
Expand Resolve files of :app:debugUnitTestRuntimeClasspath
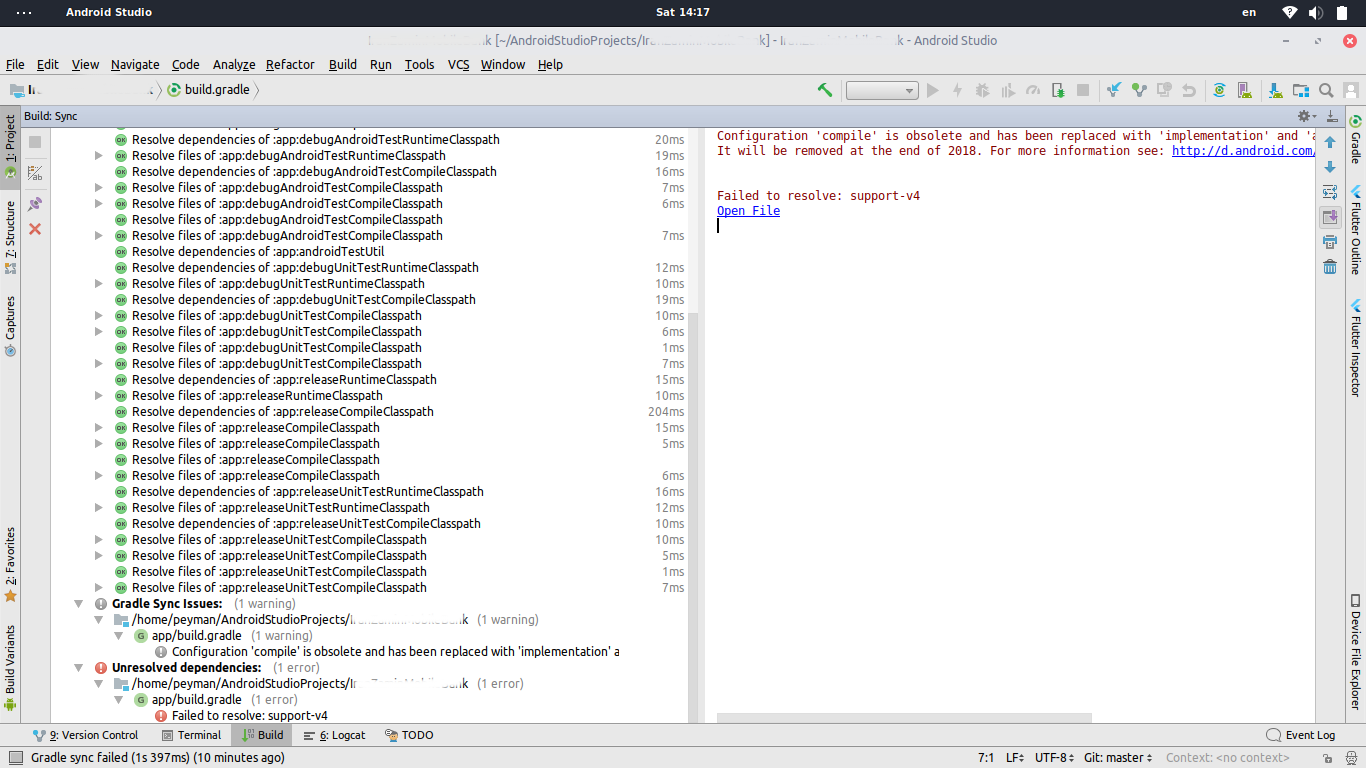[x=98, y=284]
